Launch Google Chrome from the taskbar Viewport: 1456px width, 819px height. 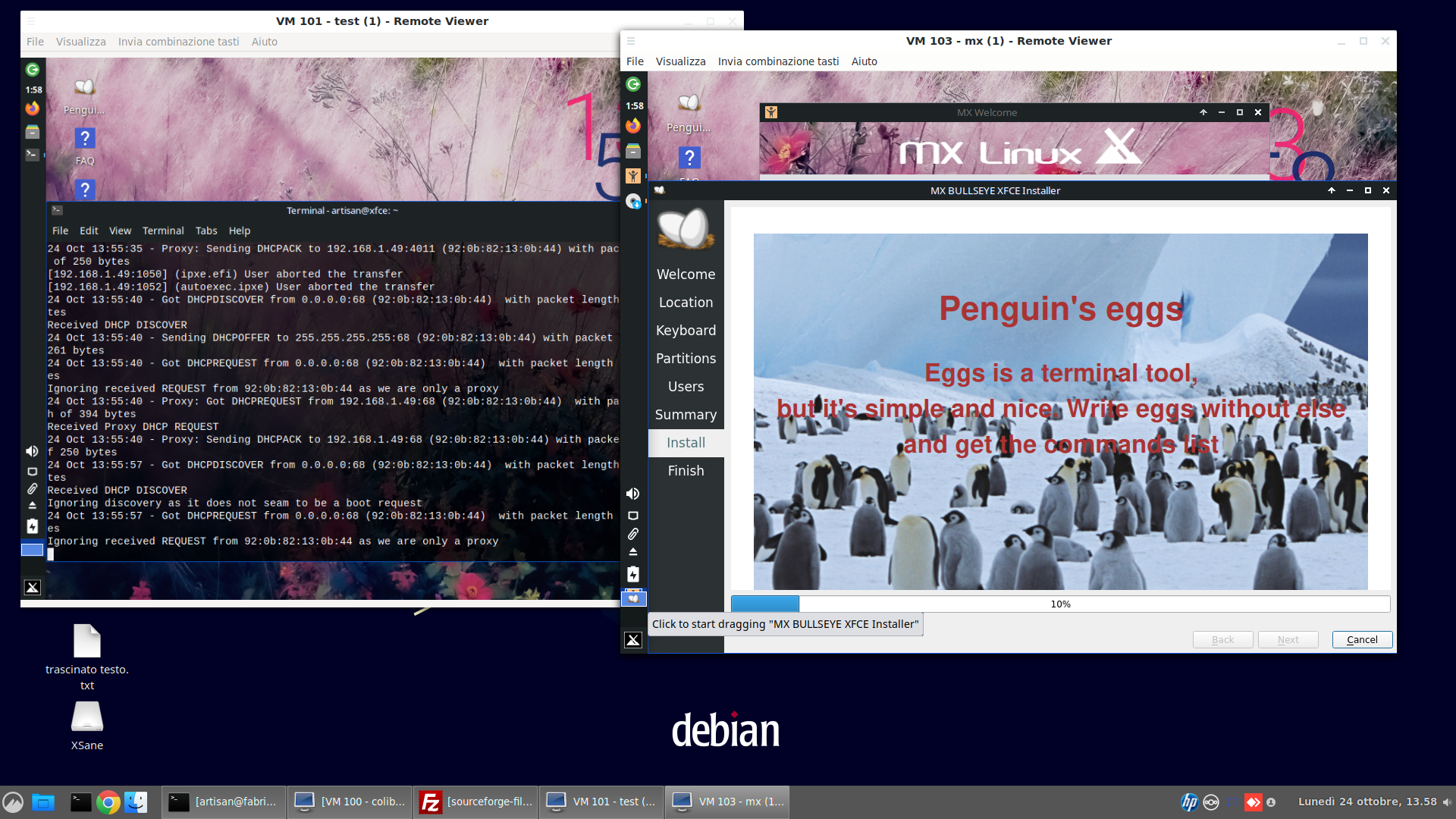[108, 802]
